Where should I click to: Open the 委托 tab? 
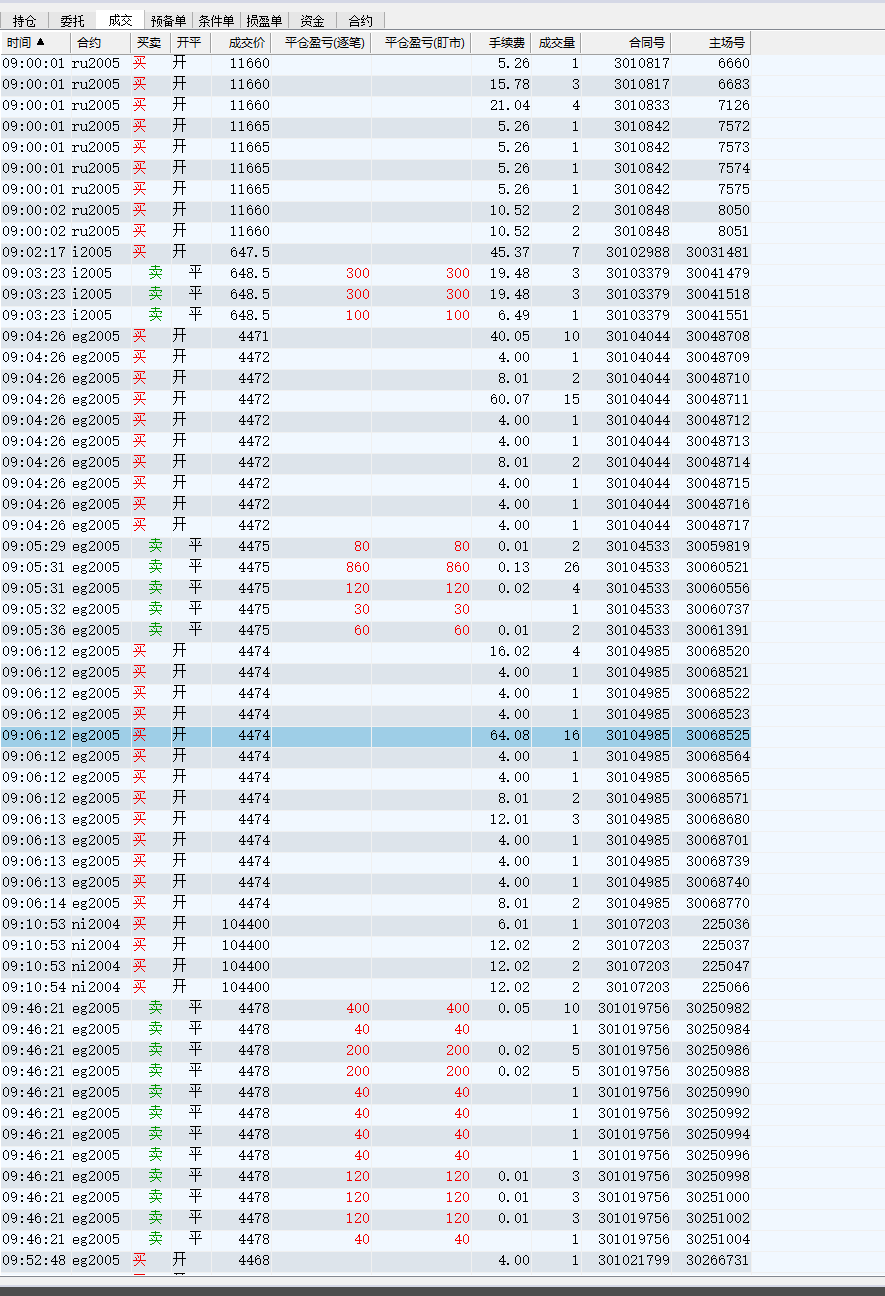72,20
